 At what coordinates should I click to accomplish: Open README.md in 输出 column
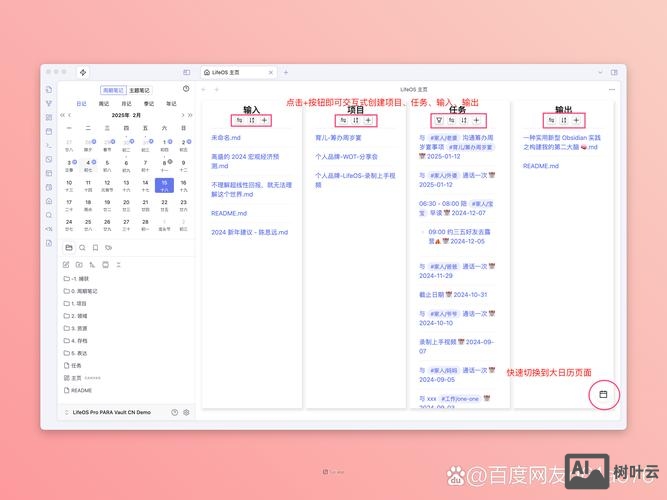click(541, 166)
